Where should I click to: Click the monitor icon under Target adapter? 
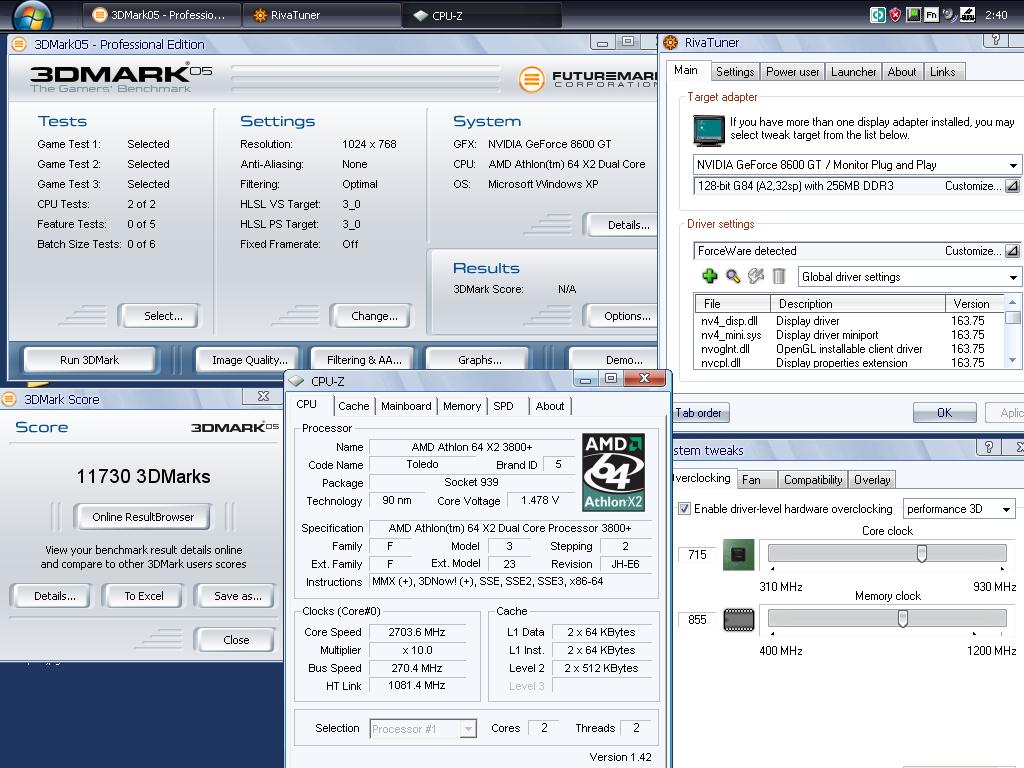(x=709, y=130)
